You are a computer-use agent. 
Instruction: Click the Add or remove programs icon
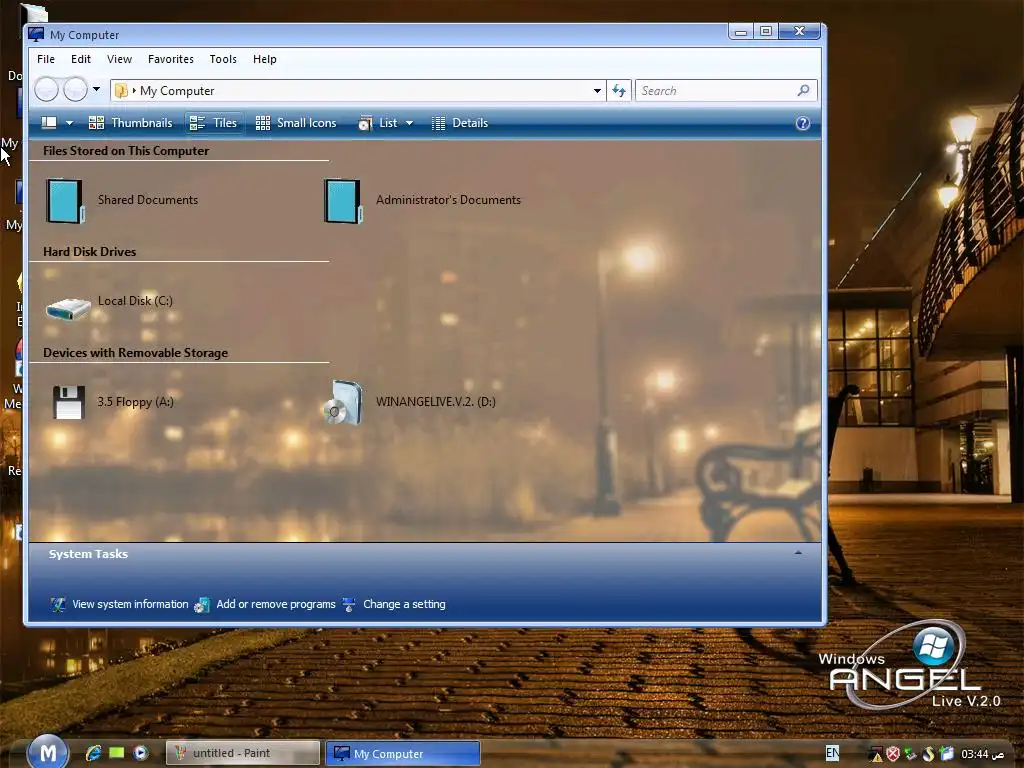point(202,605)
